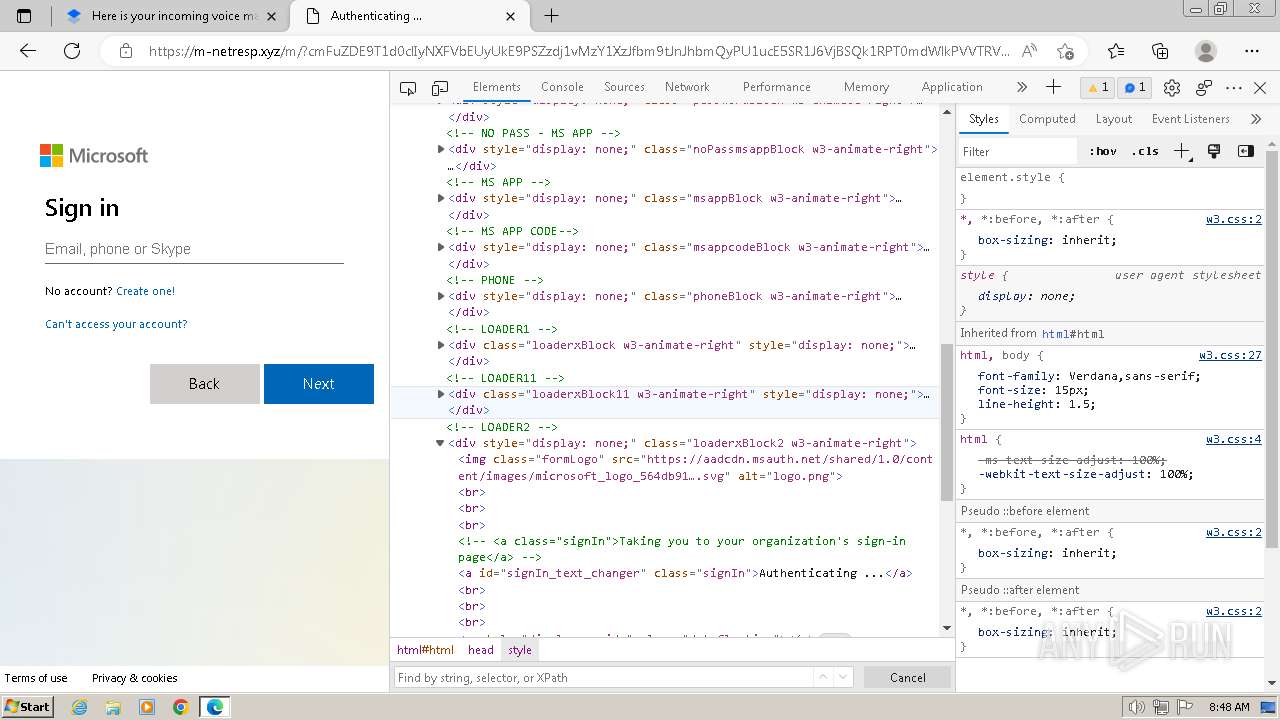1280x720 pixels.
Task: Expand the msappcodeBlock div node
Action: click(441, 247)
